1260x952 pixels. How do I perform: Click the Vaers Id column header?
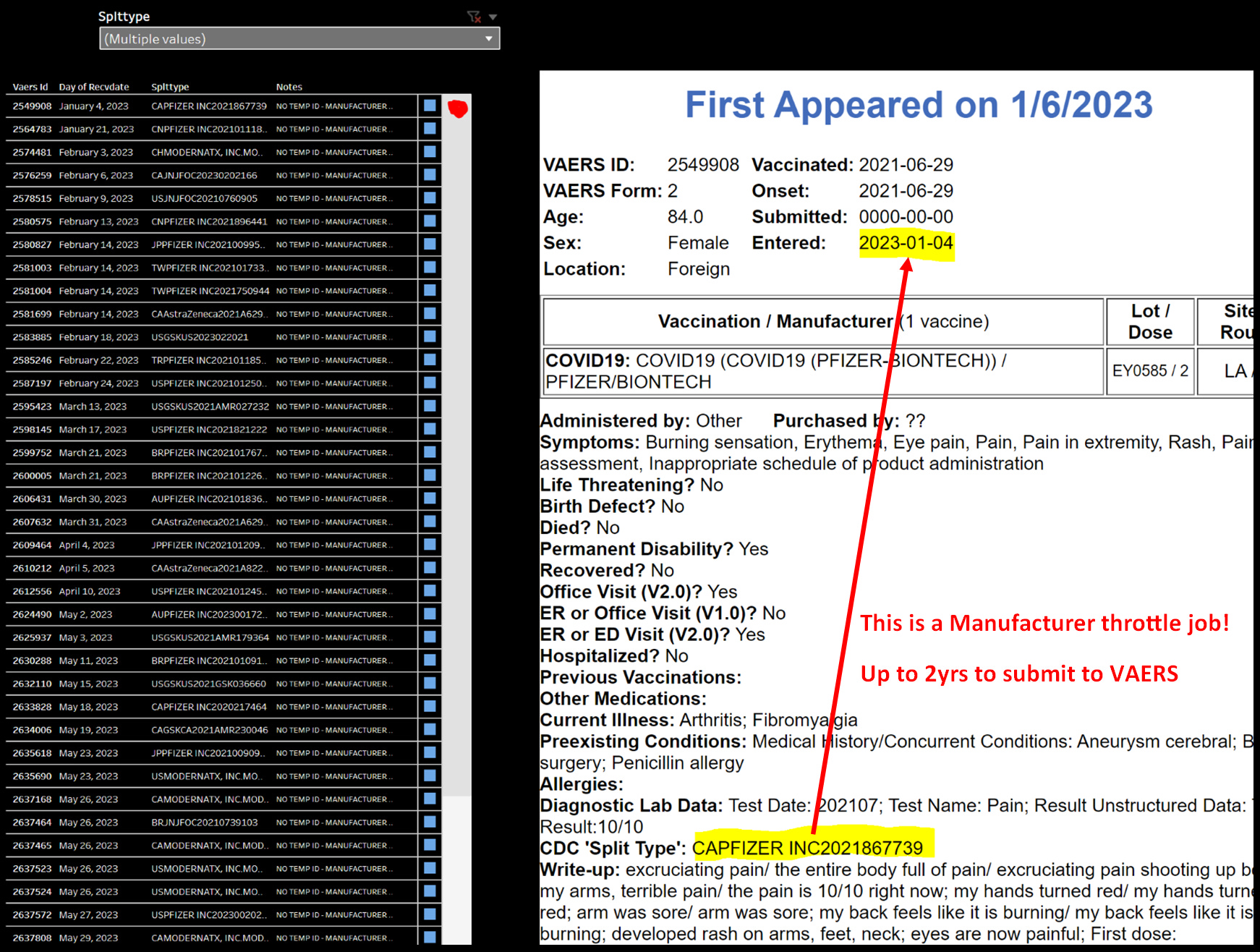(30, 87)
